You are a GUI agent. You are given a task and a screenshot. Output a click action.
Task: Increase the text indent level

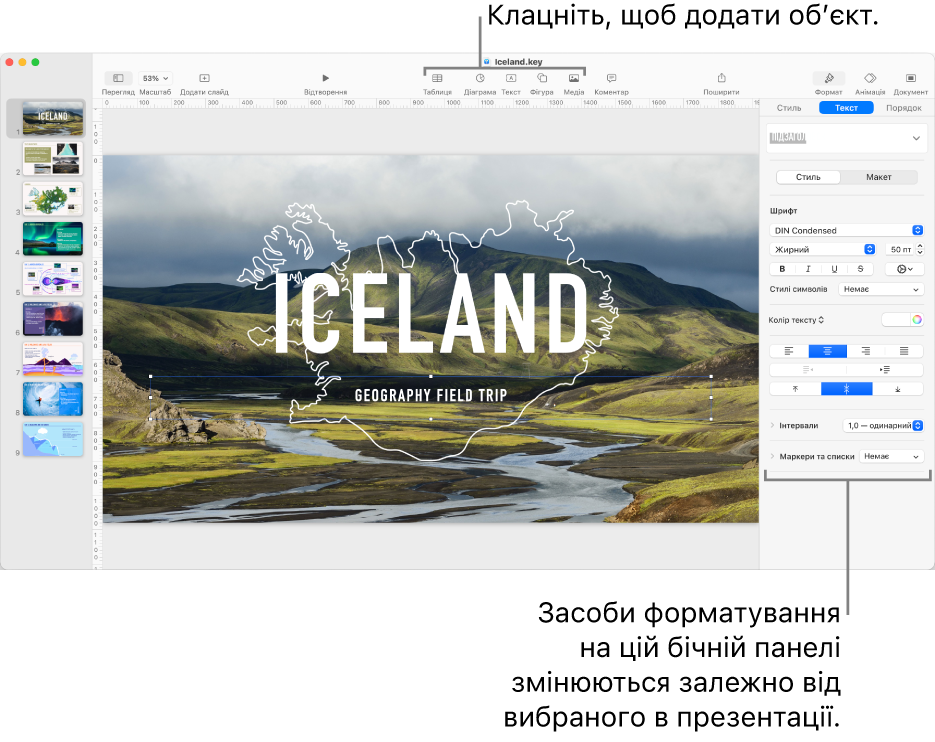[x=885, y=370]
